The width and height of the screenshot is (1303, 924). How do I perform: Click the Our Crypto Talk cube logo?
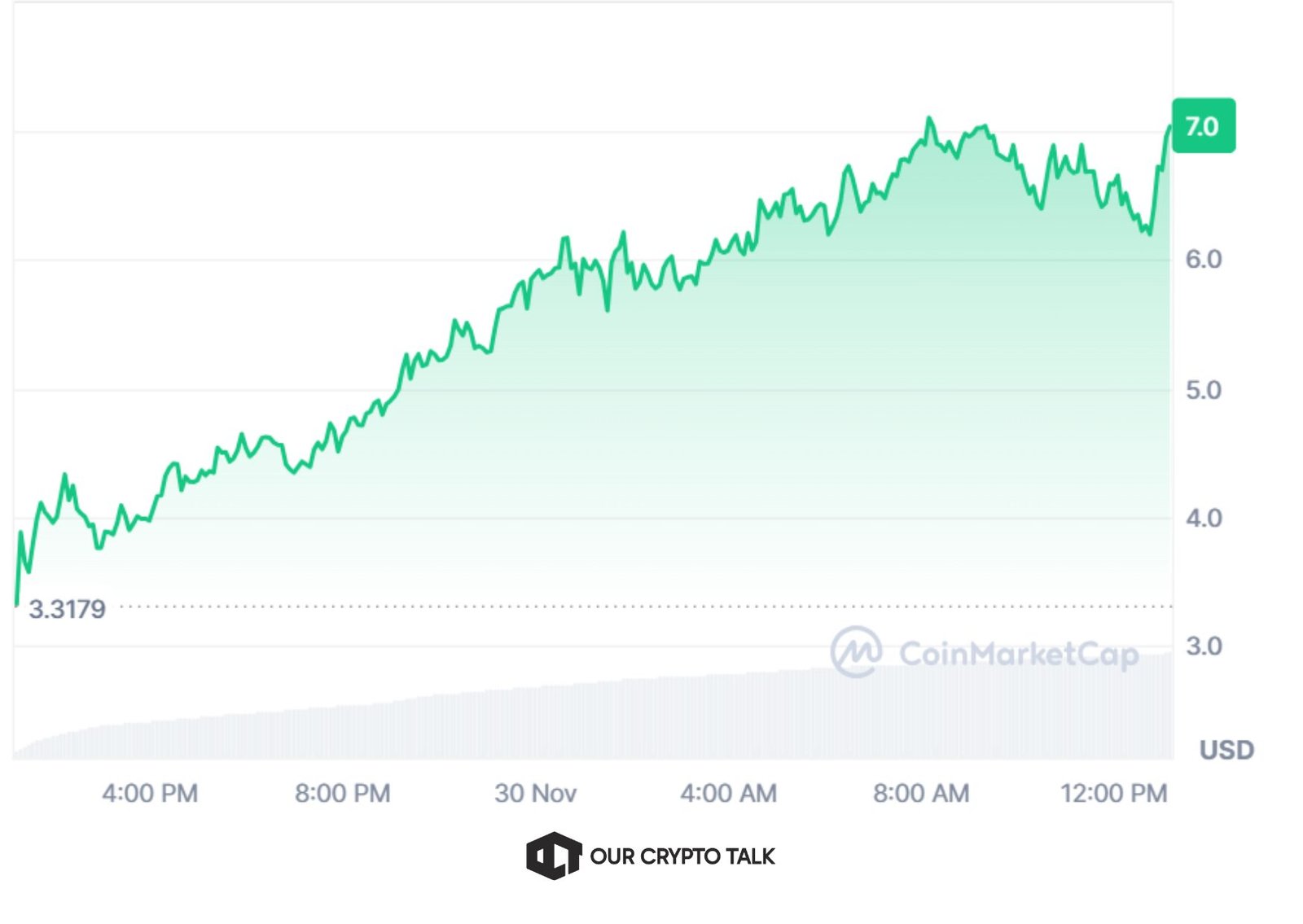[x=553, y=856]
